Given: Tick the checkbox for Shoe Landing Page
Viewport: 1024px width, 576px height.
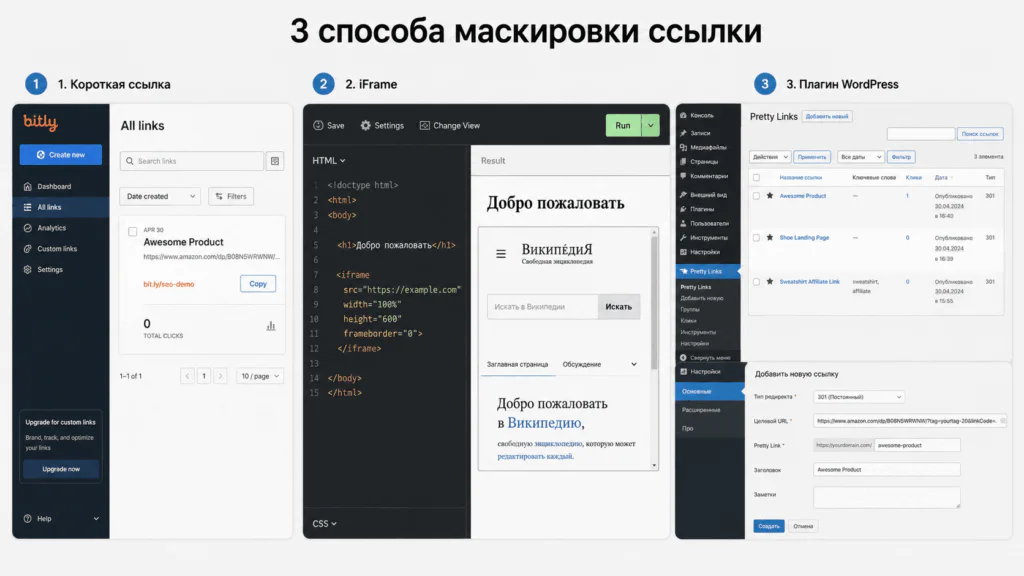Looking at the screenshot, I should (x=756, y=238).
